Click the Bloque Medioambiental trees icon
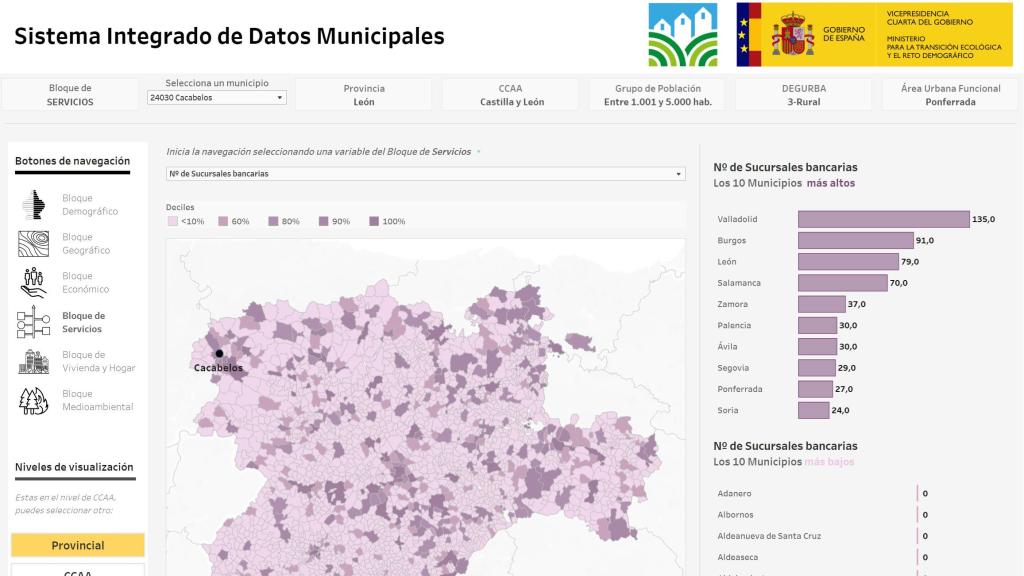1024x576 pixels. (34, 400)
